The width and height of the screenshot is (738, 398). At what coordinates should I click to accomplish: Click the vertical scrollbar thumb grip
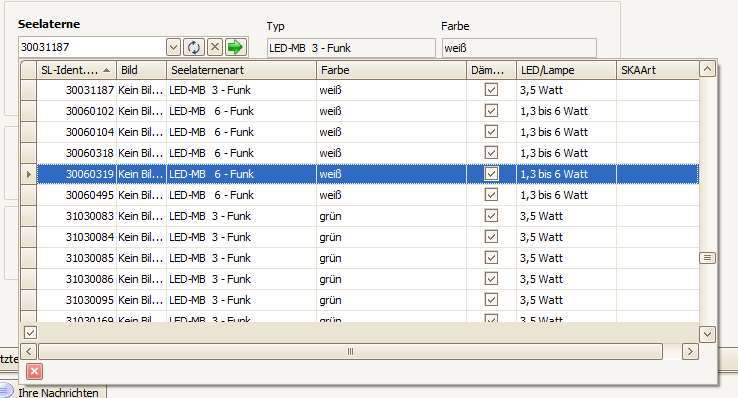click(707, 258)
